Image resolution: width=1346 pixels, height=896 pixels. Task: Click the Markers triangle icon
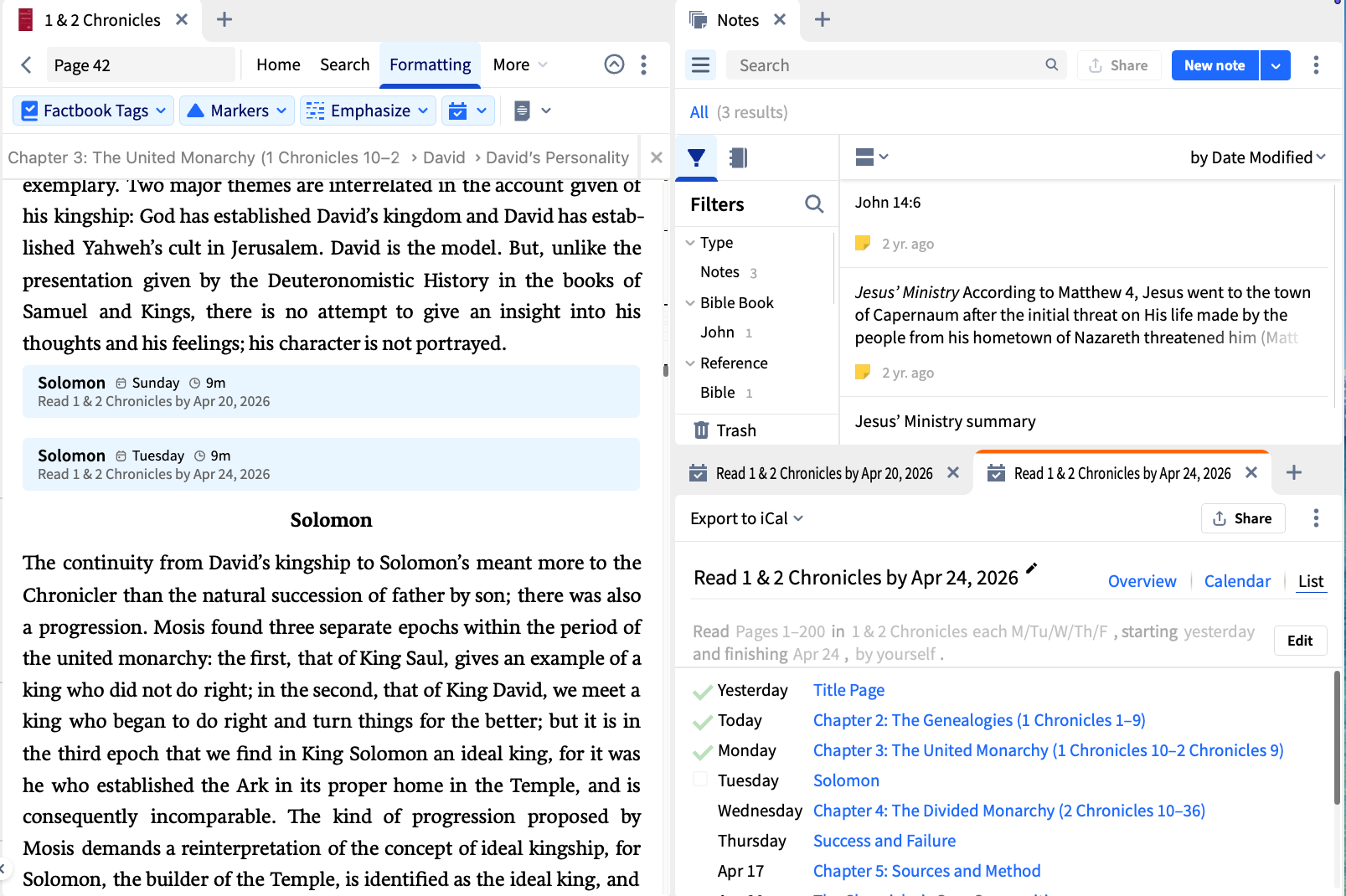click(195, 111)
